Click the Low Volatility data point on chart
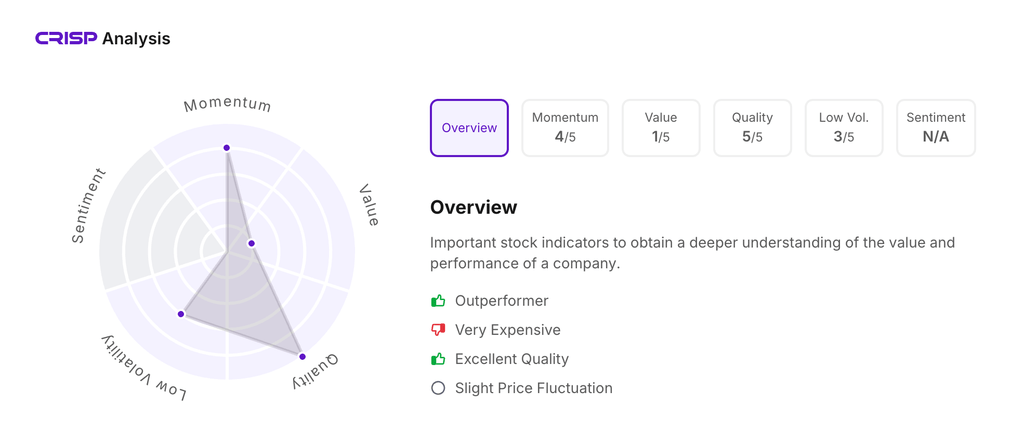Viewport: 1024px width, 440px height. [181, 314]
